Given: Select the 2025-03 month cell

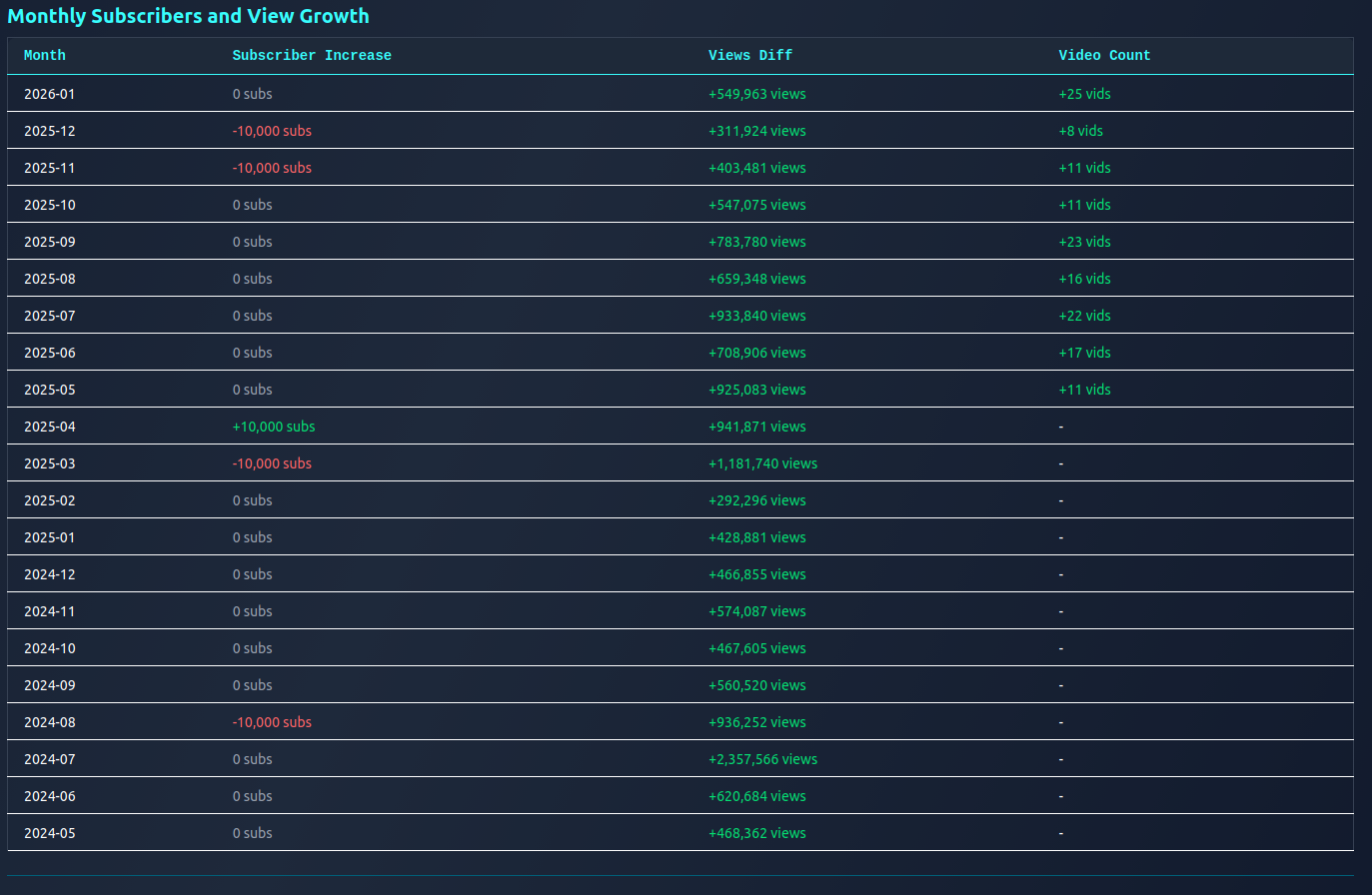Looking at the screenshot, I should point(50,463).
